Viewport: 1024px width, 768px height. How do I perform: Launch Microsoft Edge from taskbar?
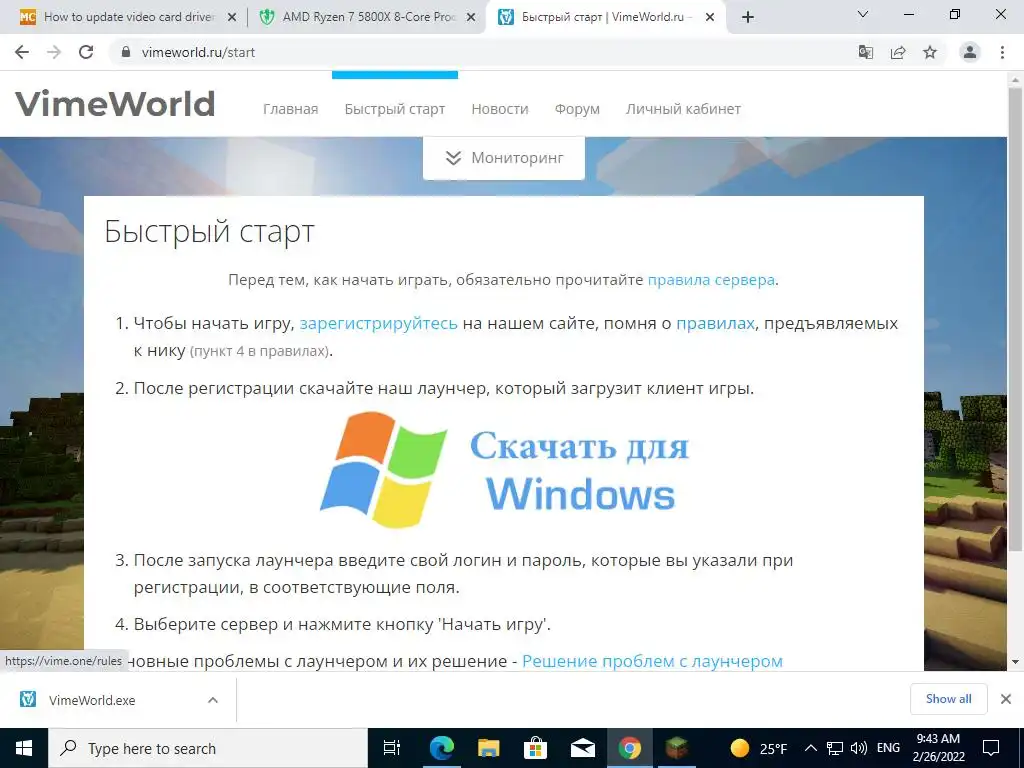442,748
